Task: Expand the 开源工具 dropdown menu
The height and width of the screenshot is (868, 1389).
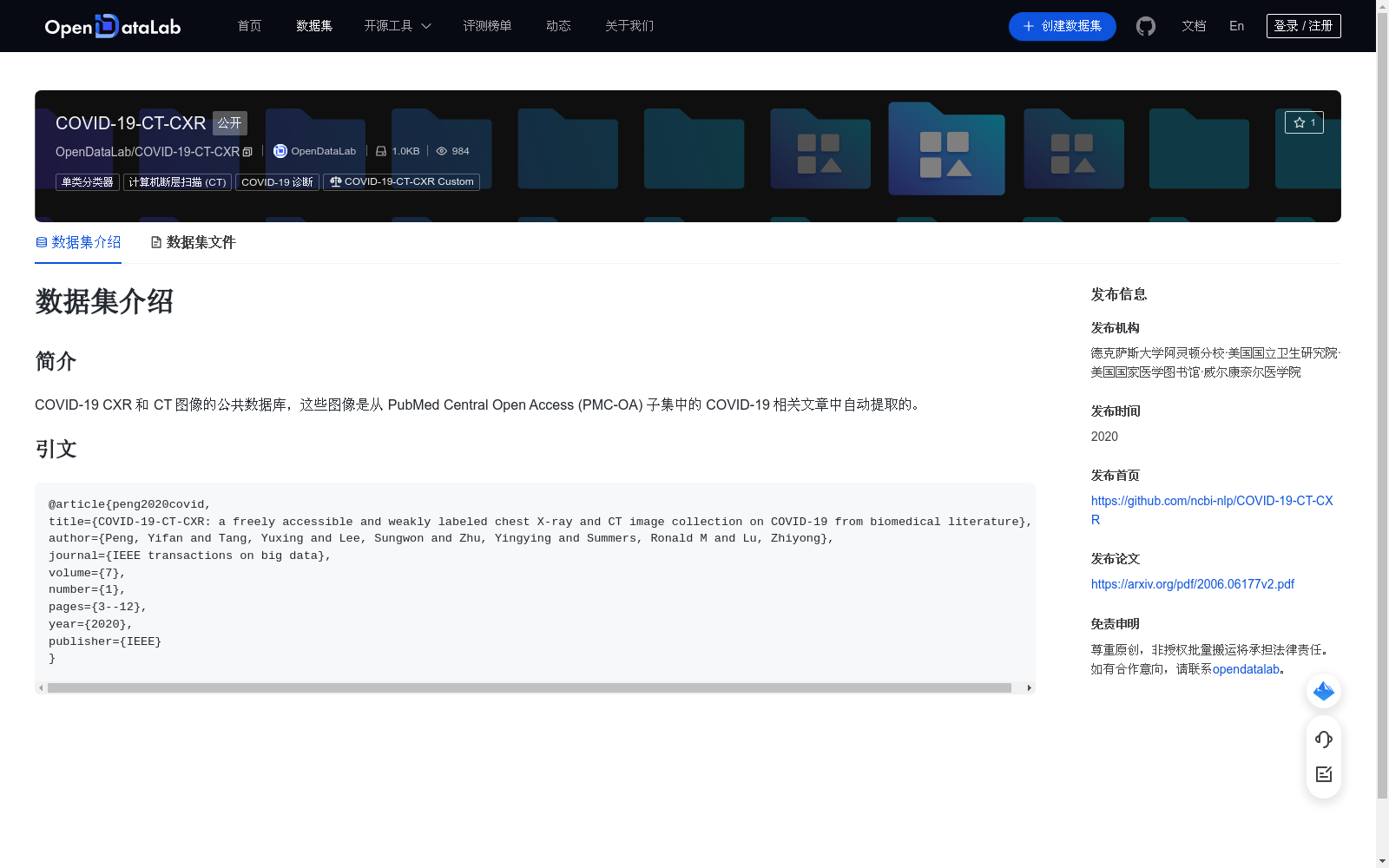Action: [x=398, y=26]
